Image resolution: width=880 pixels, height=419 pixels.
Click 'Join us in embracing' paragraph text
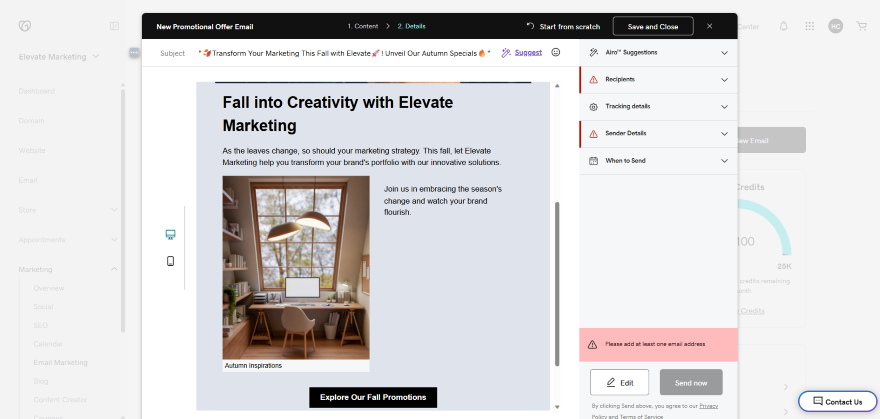(443, 201)
